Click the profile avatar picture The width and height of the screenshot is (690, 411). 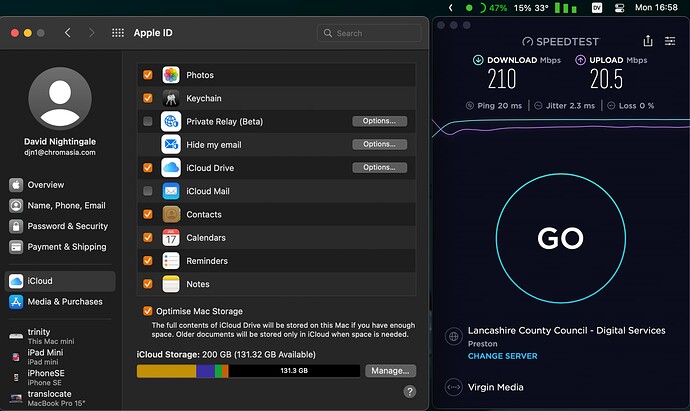point(60,99)
